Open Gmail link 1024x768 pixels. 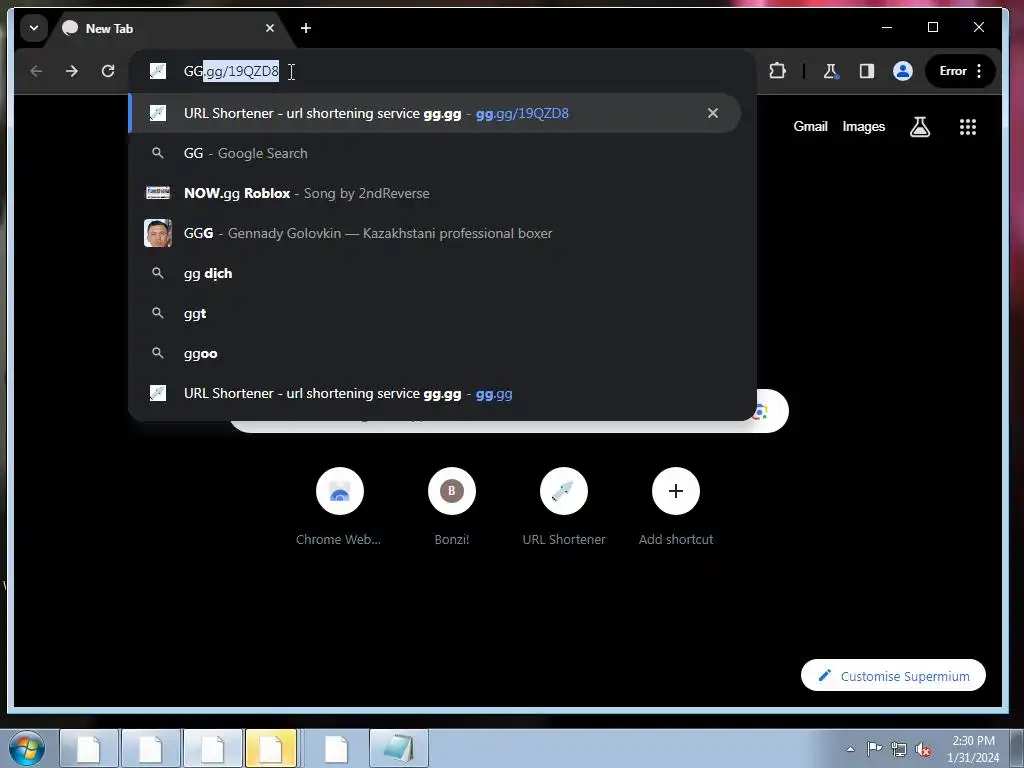810,127
